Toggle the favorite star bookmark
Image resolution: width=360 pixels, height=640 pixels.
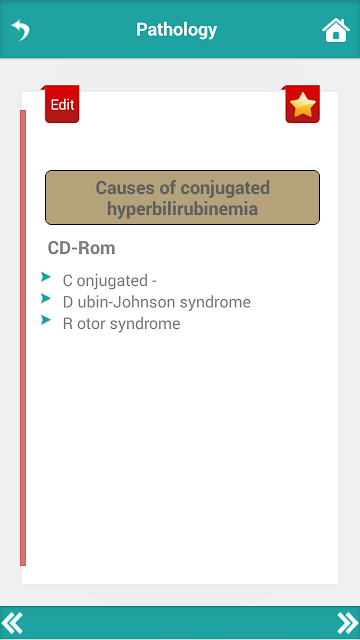coord(302,104)
